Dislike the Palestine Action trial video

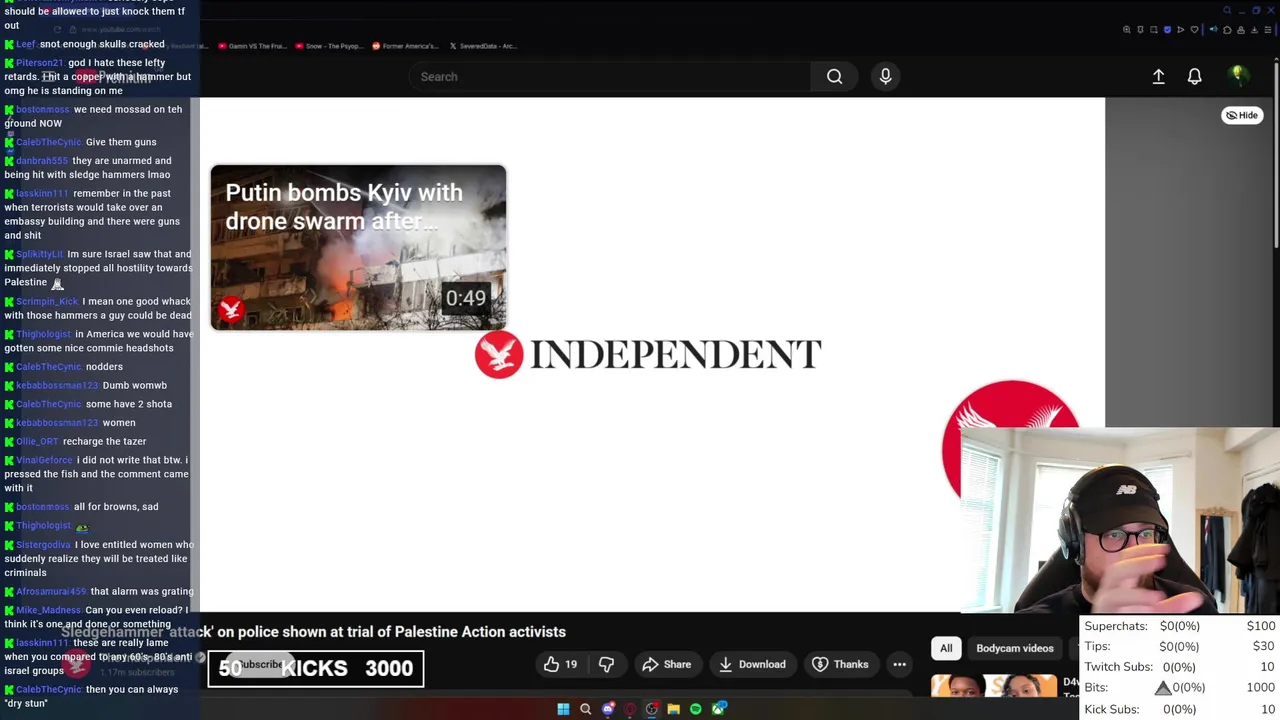point(606,664)
